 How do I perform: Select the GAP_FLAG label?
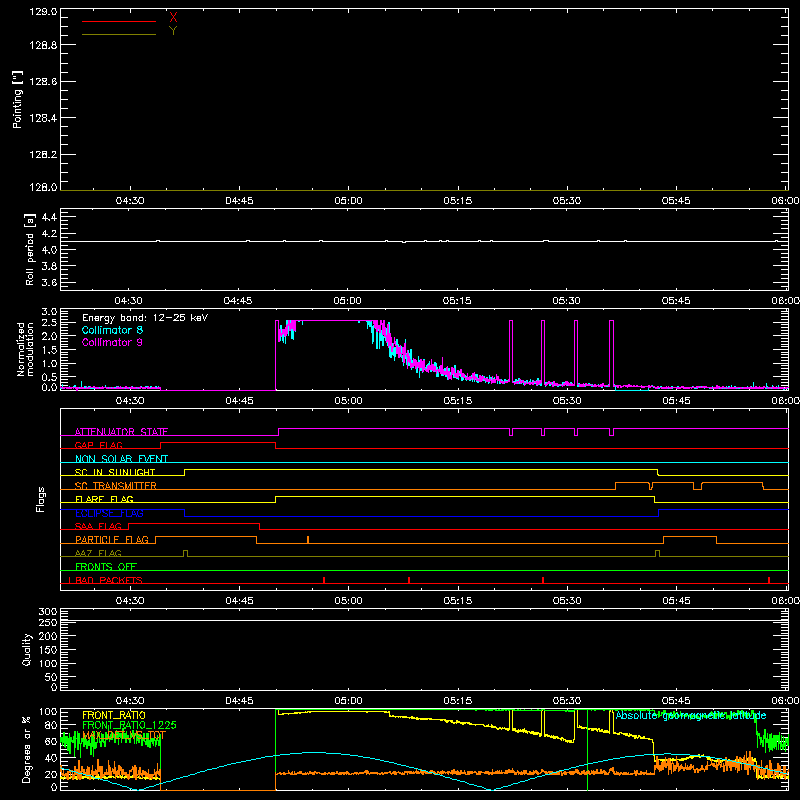pyautogui.click(x=98, y=445)
